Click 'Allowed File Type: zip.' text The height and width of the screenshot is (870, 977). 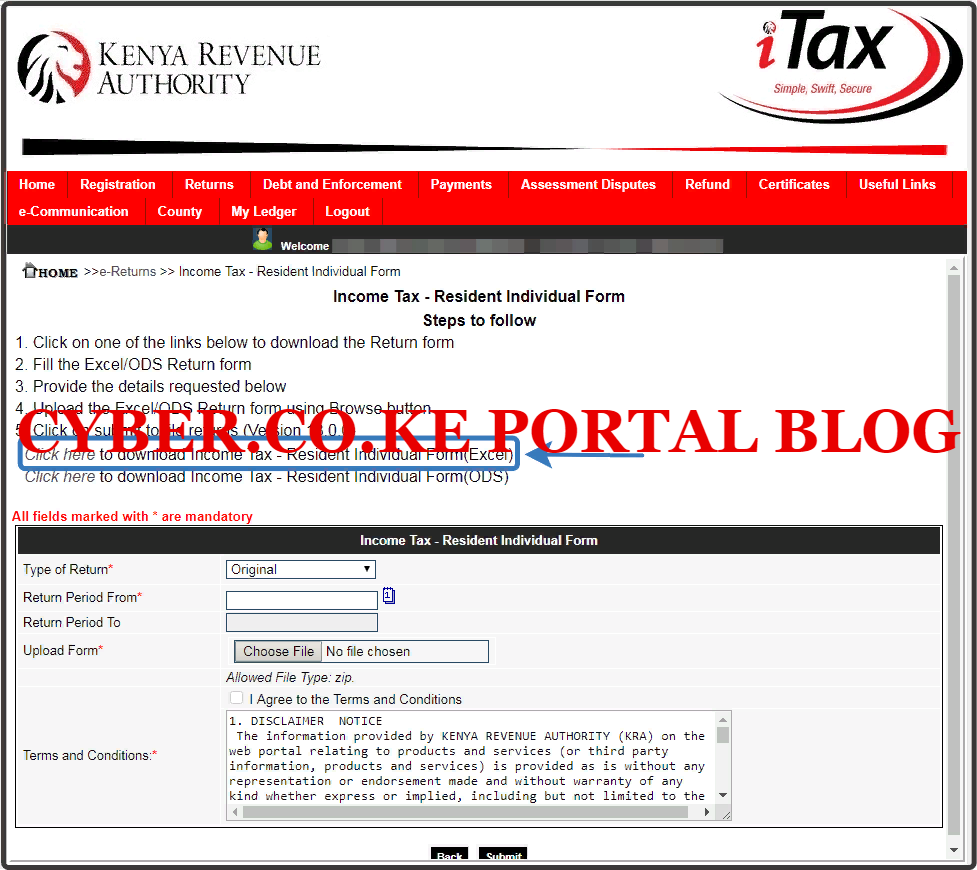coord(290,677)
